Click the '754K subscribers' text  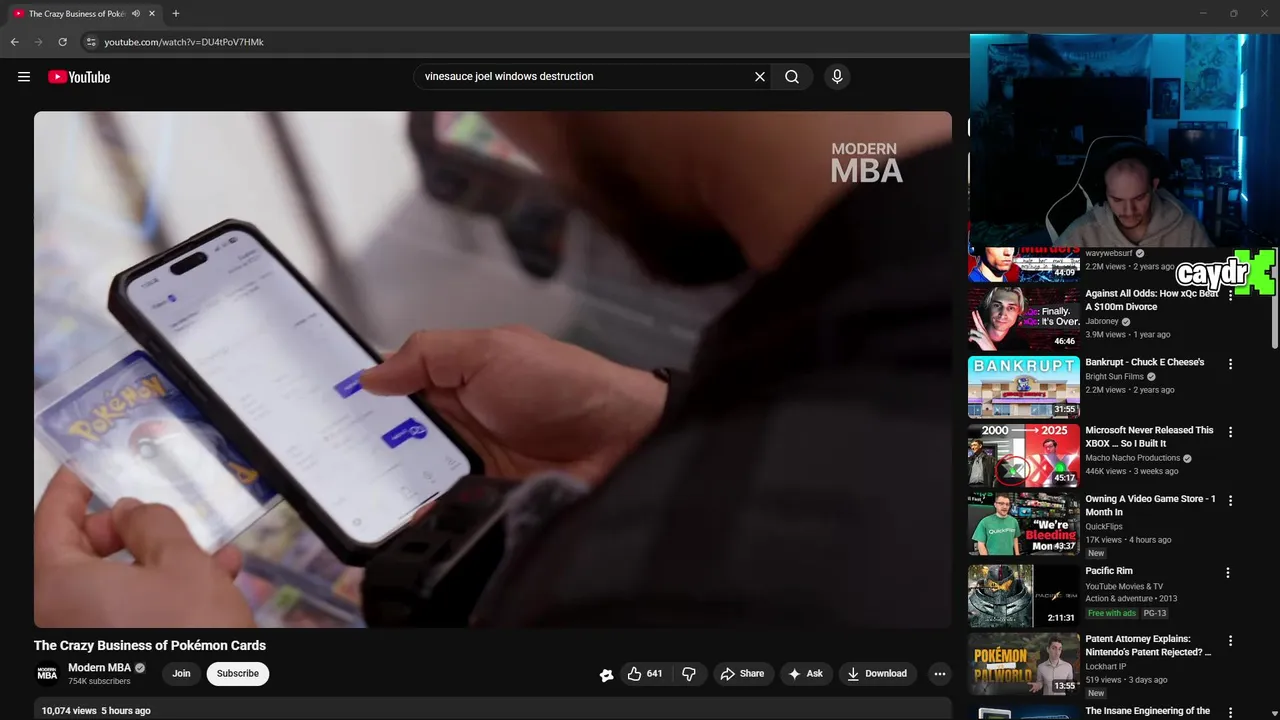coord(99,681)
